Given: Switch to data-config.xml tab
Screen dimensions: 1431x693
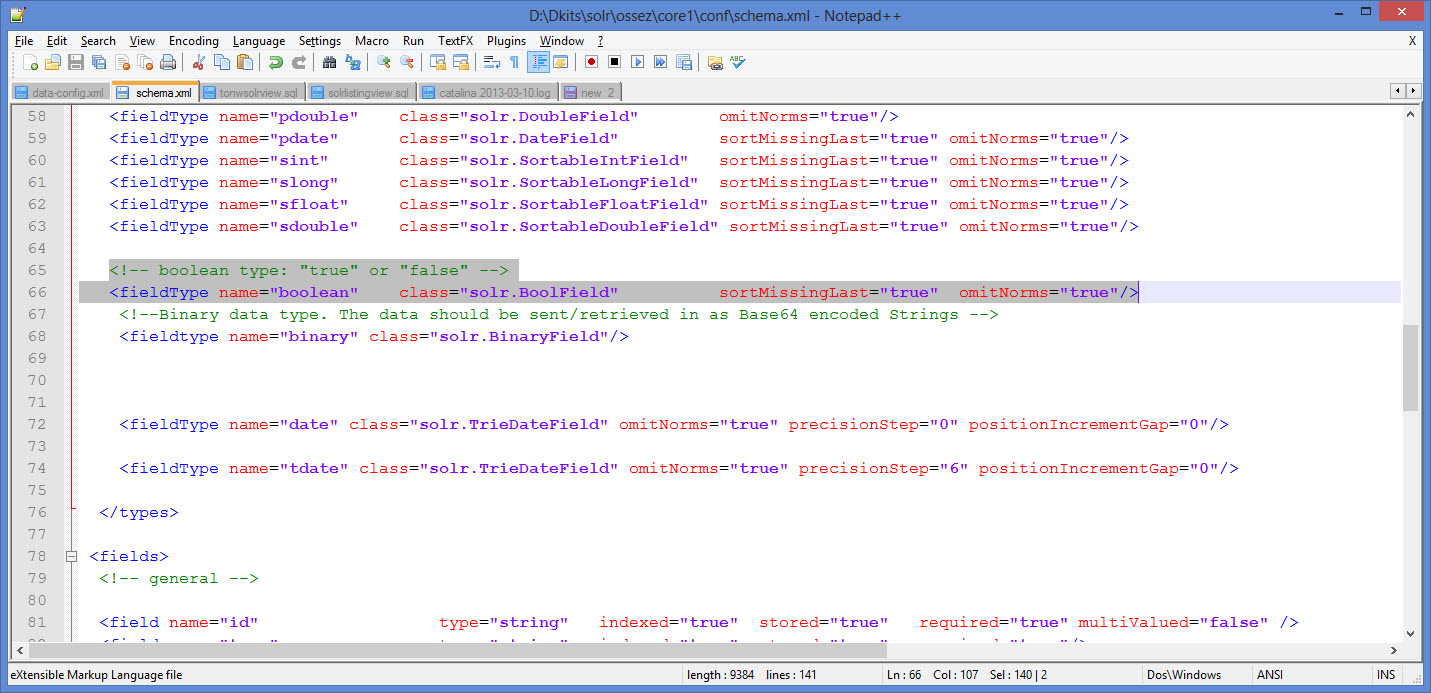Looking at the screenshot, I should pyautogui.click(x=60, y=93).
